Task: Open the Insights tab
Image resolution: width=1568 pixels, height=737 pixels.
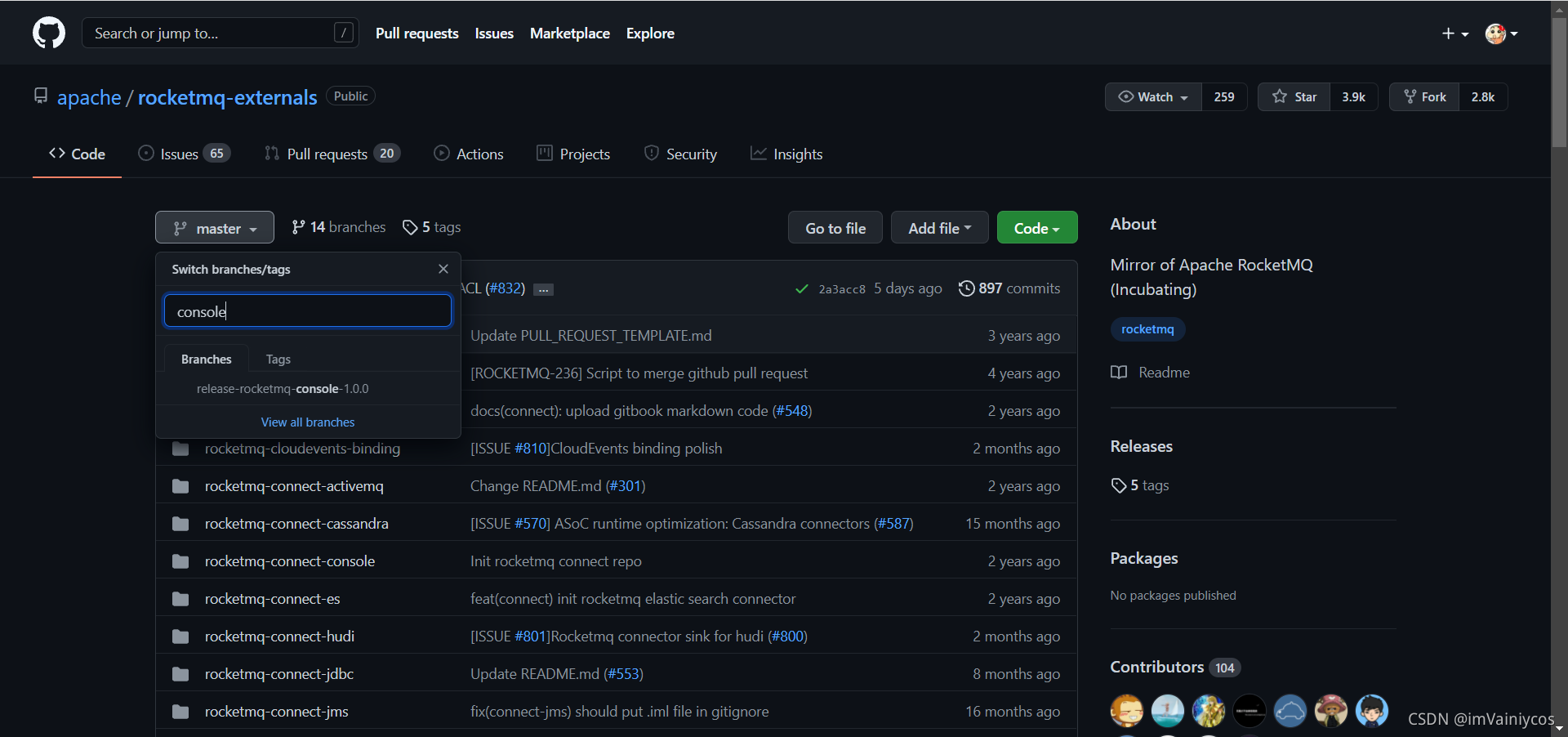Action: coord(786,154)
